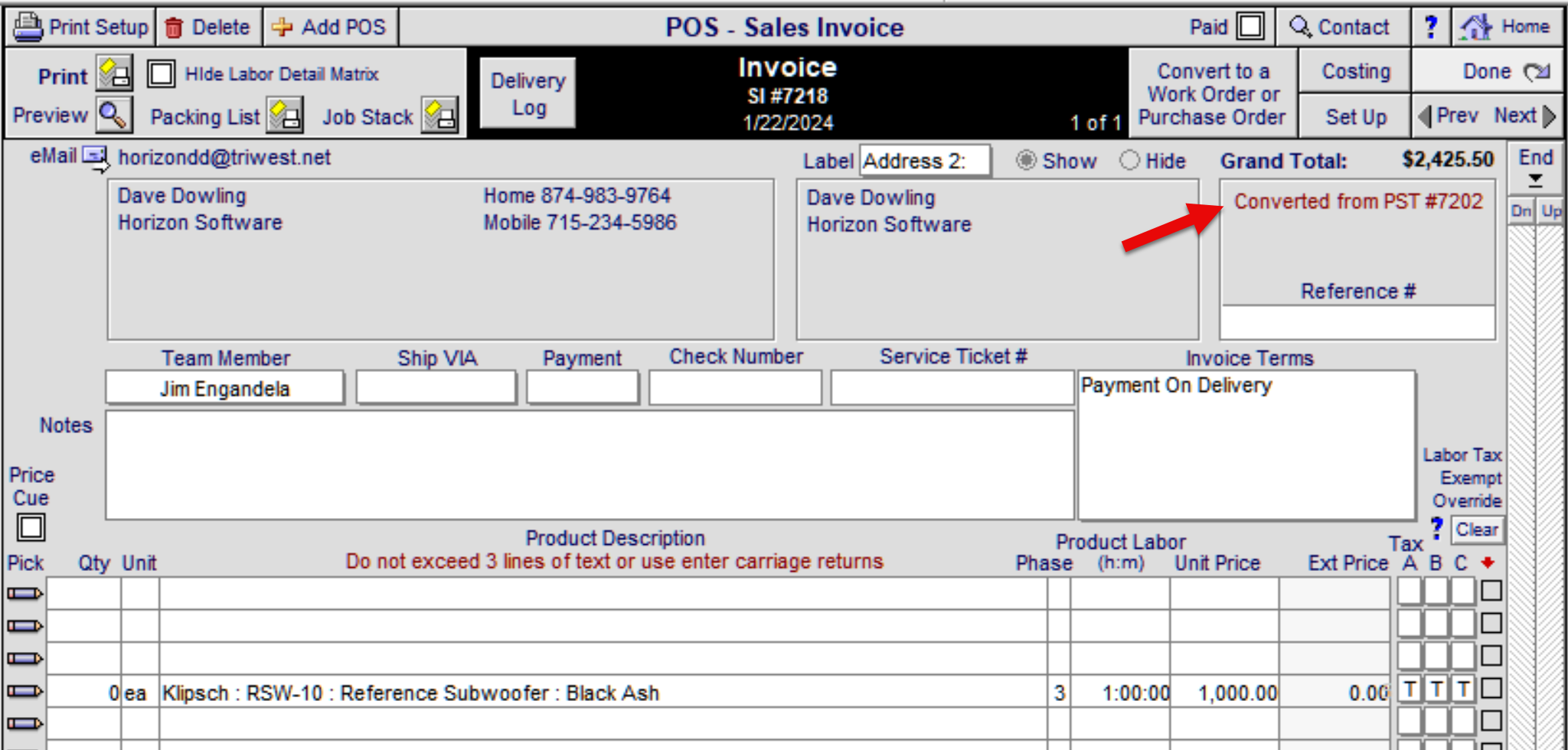Click Done button
Image resolution: width=1568 pixels, height=750 pixels.
[x=1488, y=71]
